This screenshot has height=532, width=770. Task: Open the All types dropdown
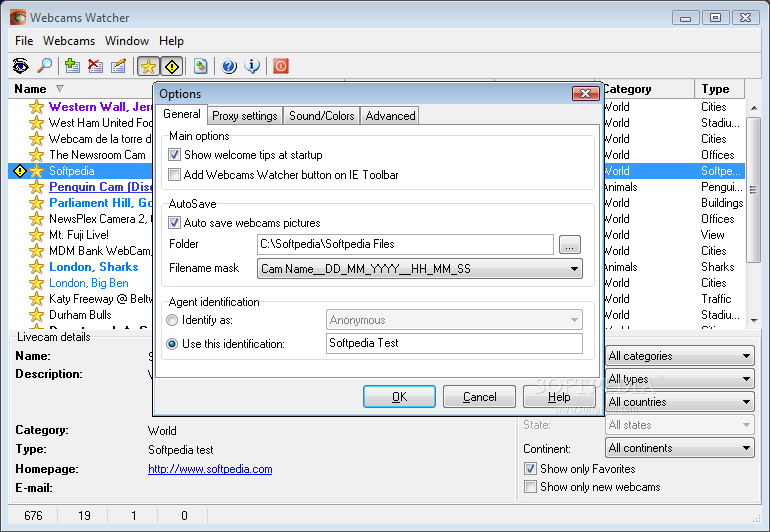tap(680, 379)
